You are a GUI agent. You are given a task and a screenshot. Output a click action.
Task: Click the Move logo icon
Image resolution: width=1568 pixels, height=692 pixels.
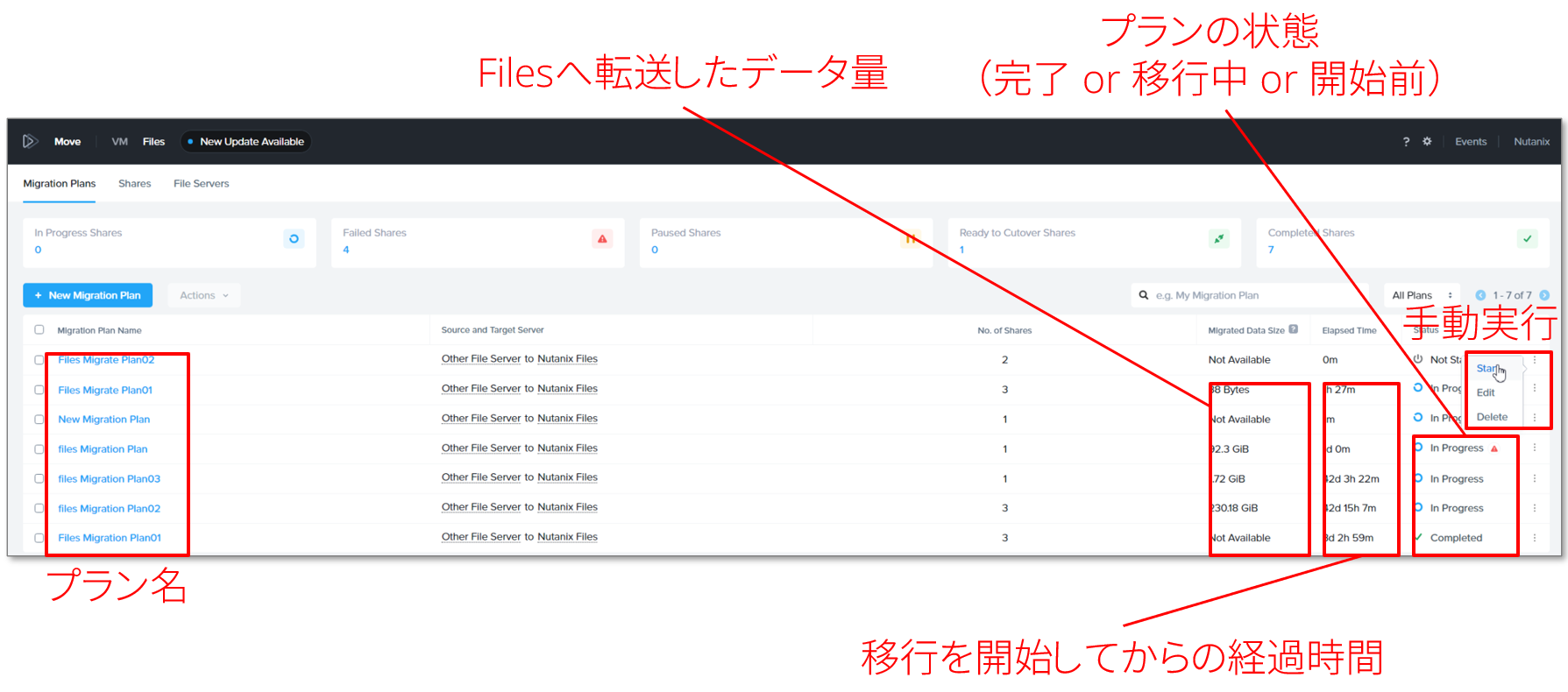[30, 141]
